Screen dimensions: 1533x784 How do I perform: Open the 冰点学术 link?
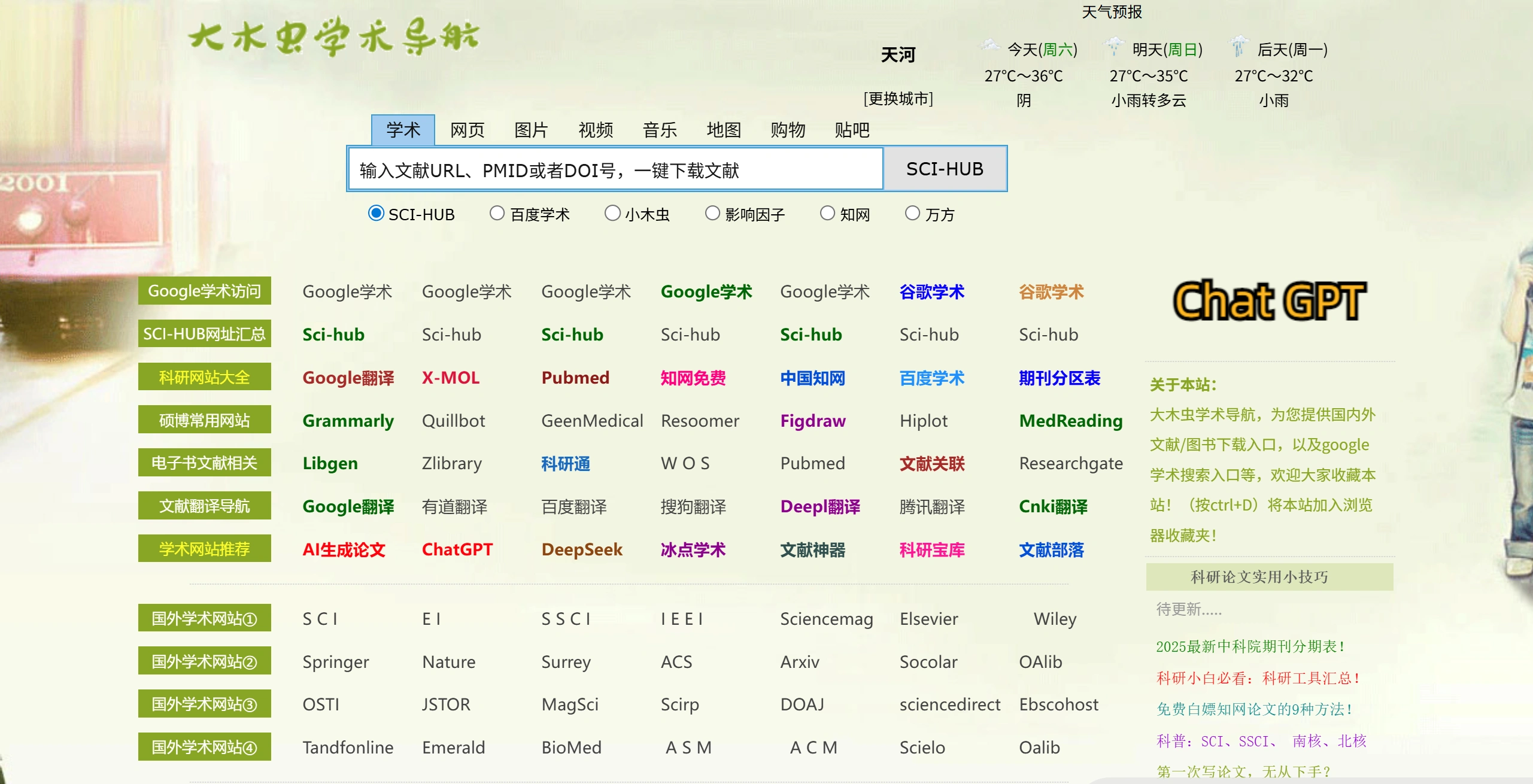693,549
